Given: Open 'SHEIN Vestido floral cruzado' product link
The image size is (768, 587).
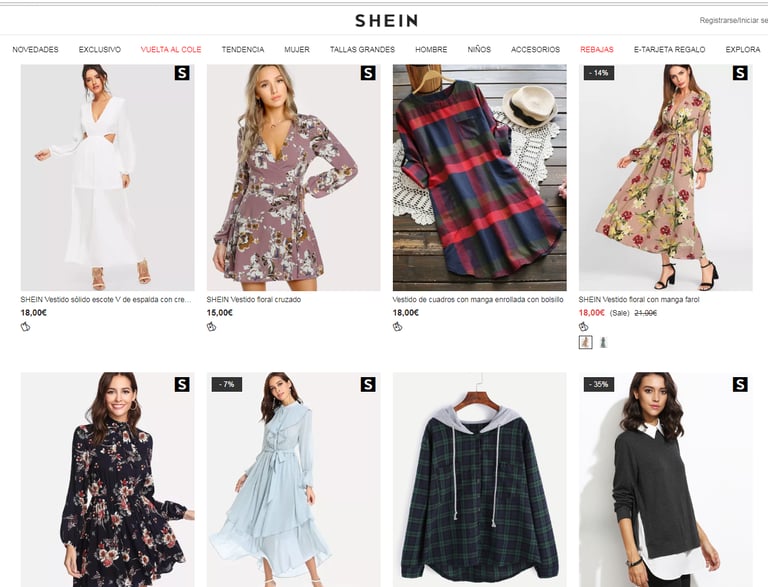Looking at the screenshot, I should click(254, 299).
